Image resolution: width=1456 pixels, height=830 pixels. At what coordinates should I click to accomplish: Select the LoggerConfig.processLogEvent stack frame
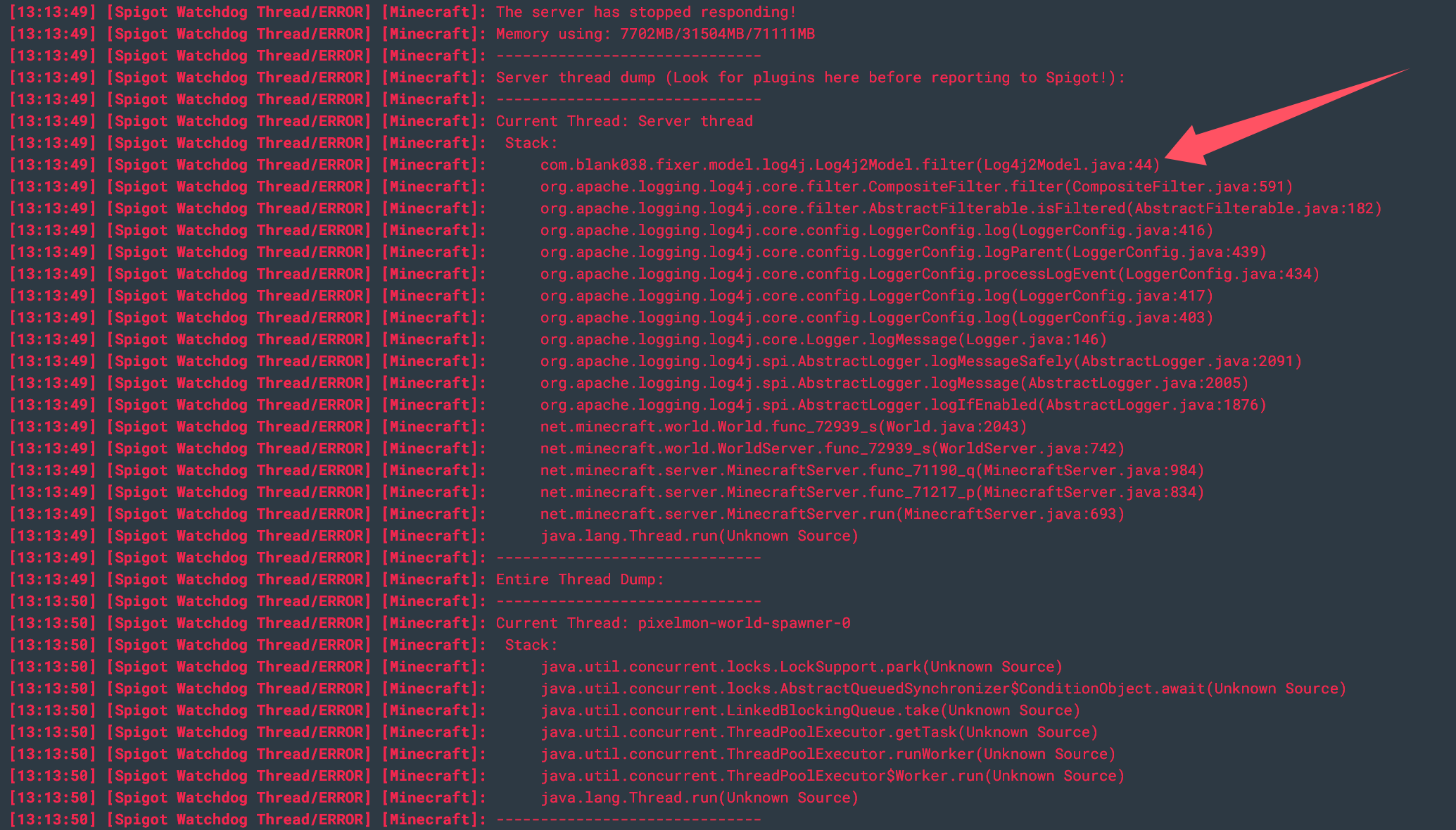coord(930,274)
